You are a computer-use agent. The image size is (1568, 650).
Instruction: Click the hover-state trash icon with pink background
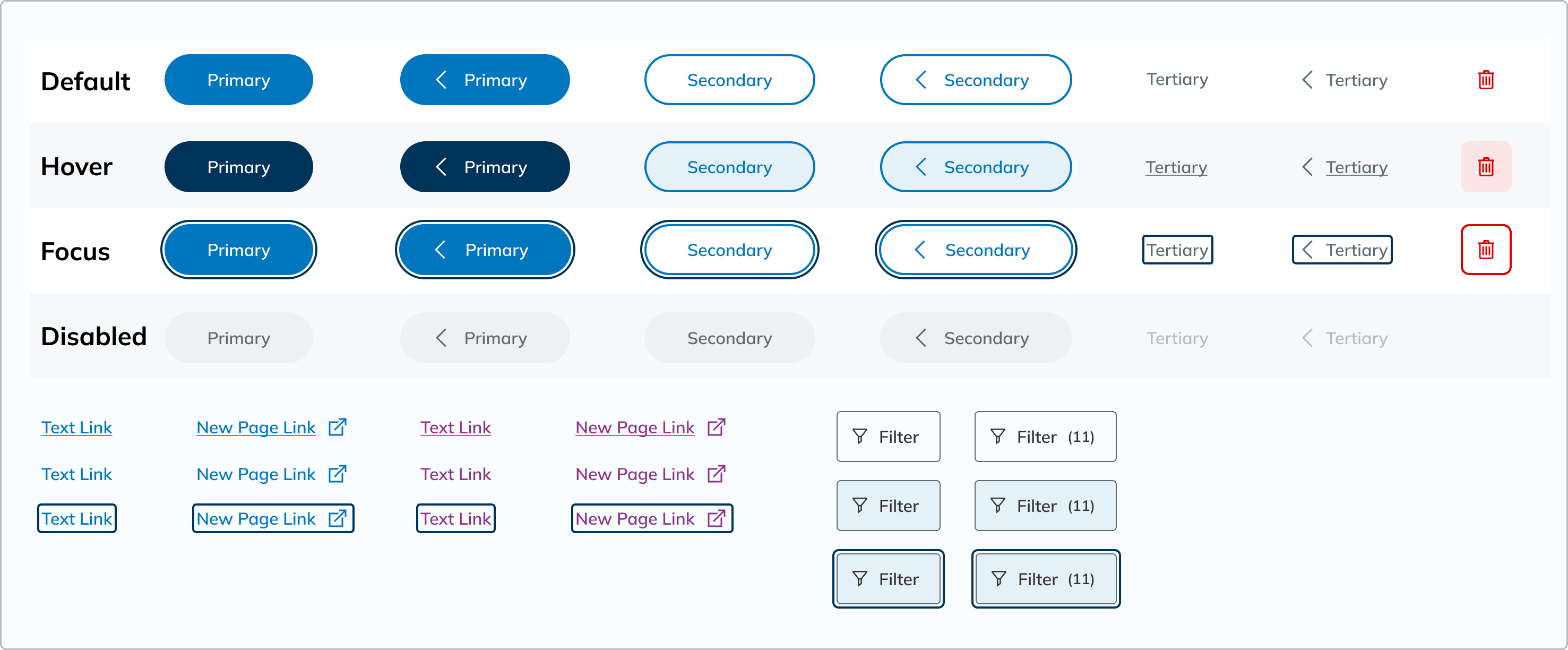(x=1486, y=167)
